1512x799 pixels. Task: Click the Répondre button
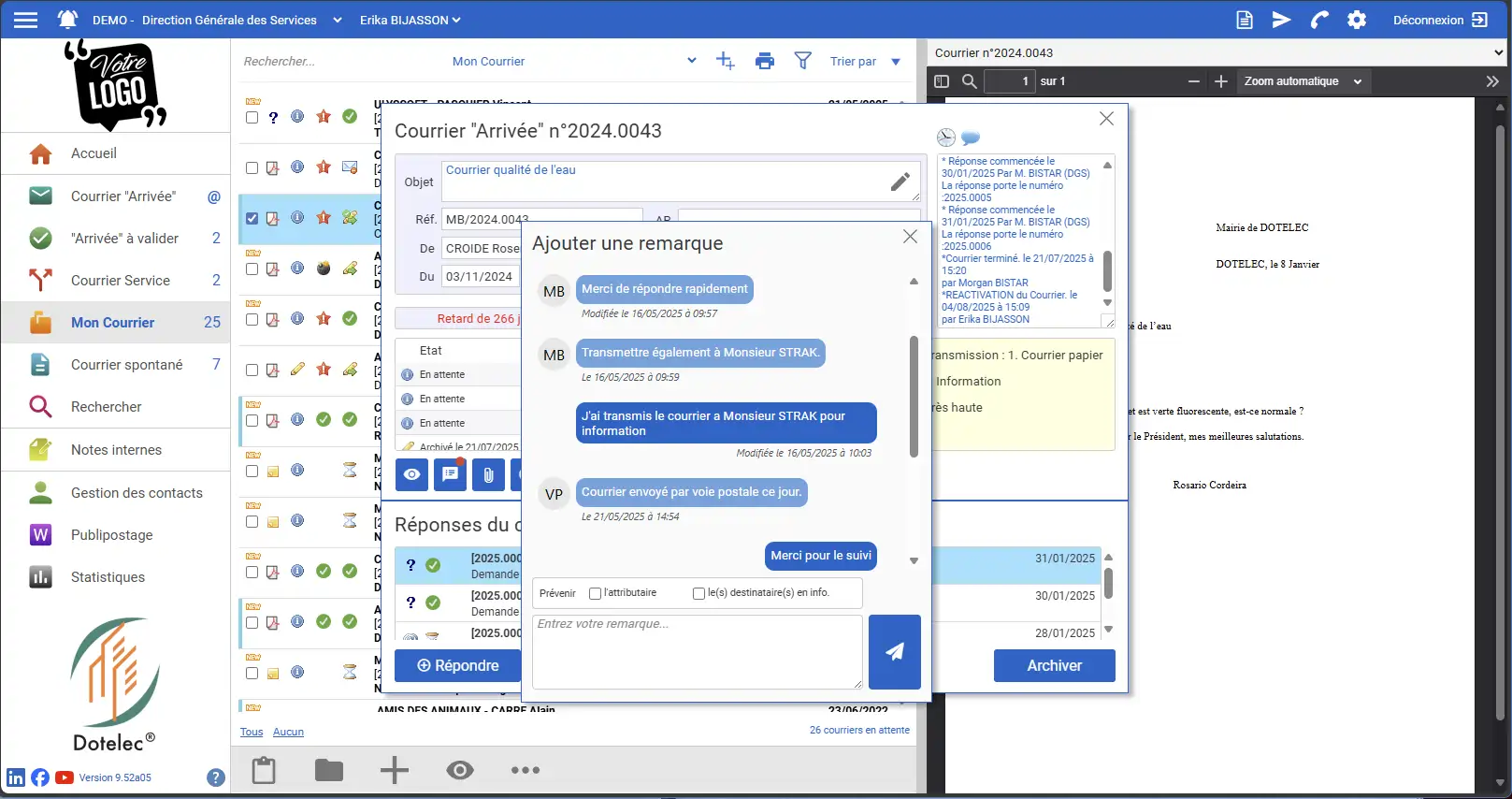pos(457,665)
